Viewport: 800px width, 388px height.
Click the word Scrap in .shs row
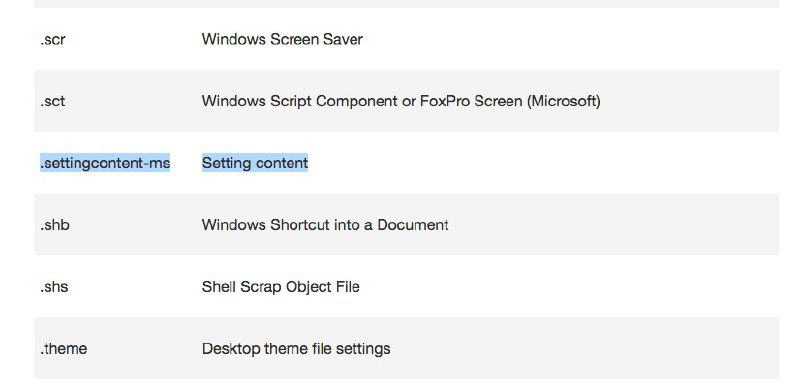(x=251, y=287)
